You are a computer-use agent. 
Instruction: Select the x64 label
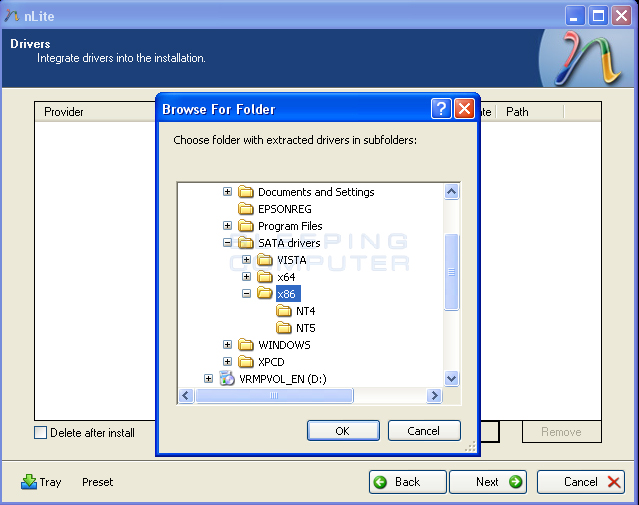point(286,277)
